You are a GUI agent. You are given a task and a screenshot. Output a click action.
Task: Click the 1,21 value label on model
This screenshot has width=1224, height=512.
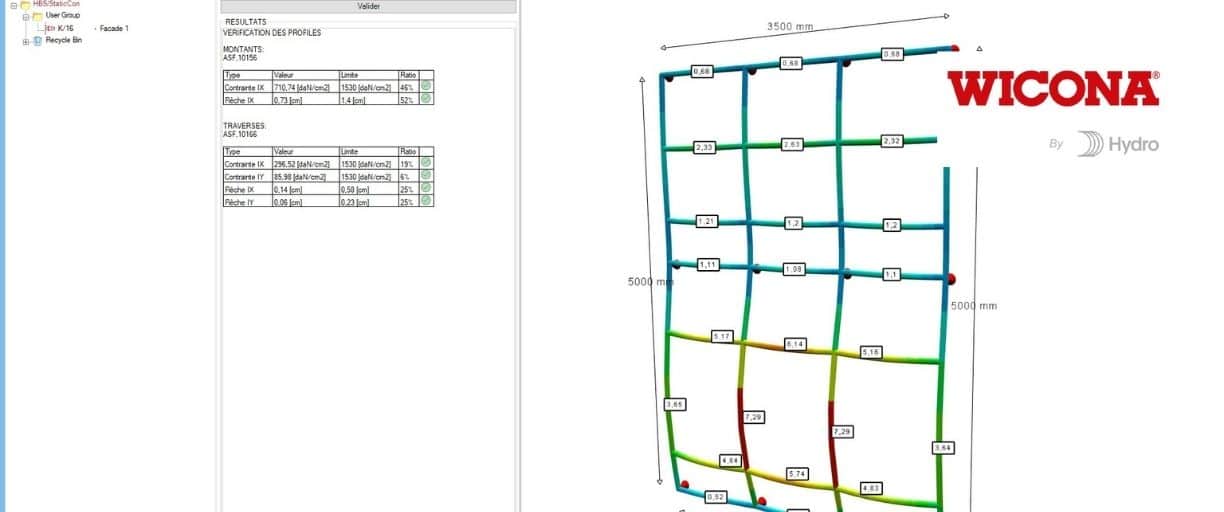tap(707, 221)
